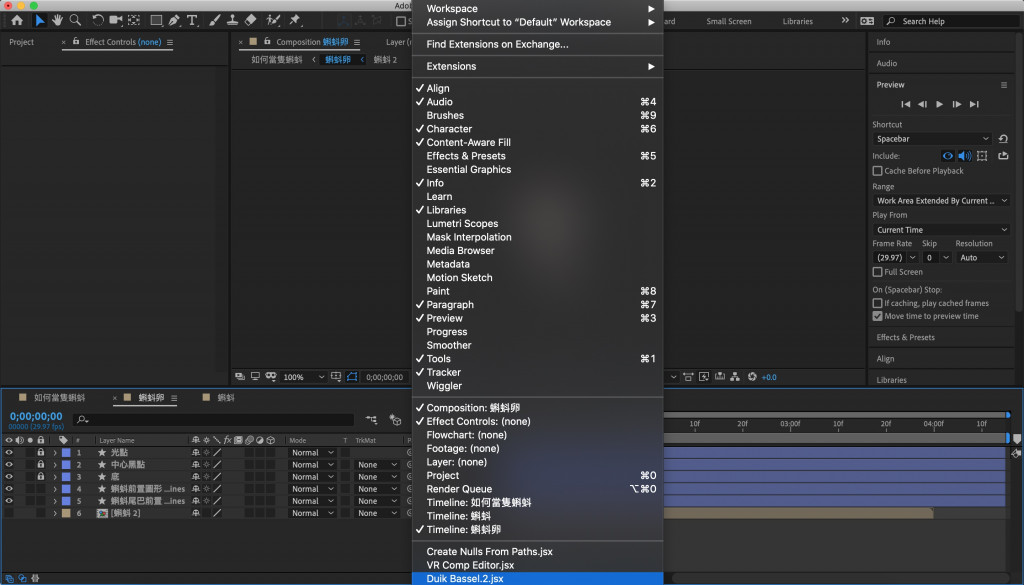Screen dimensions: 1024x585
Task: Open Work Area Extended By Current range dropdown
Action: tap(941, 201)
